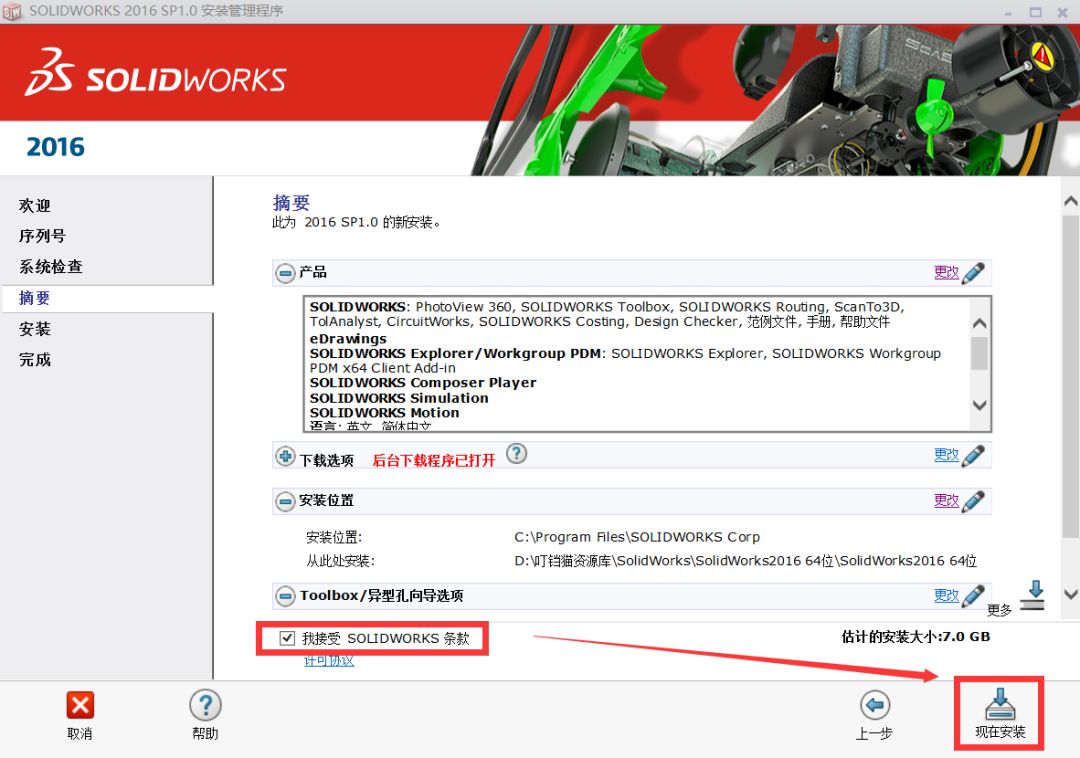
Task: Click the 从此处安装 source path starting with D:\
Action: [746, 561]
